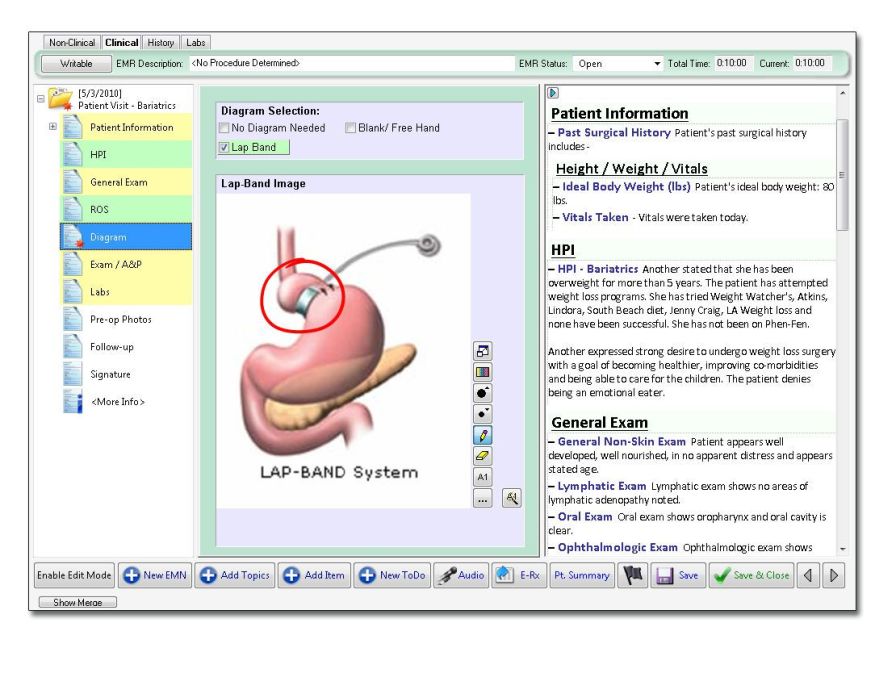Switch to the History tab
This screenshot has width=896, height=673.
point(160,42)
